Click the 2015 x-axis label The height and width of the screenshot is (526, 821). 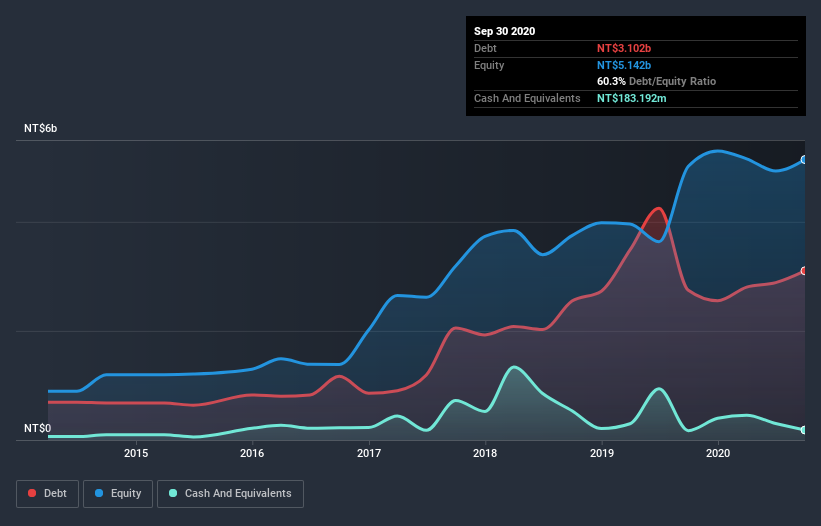pos(136,453)
